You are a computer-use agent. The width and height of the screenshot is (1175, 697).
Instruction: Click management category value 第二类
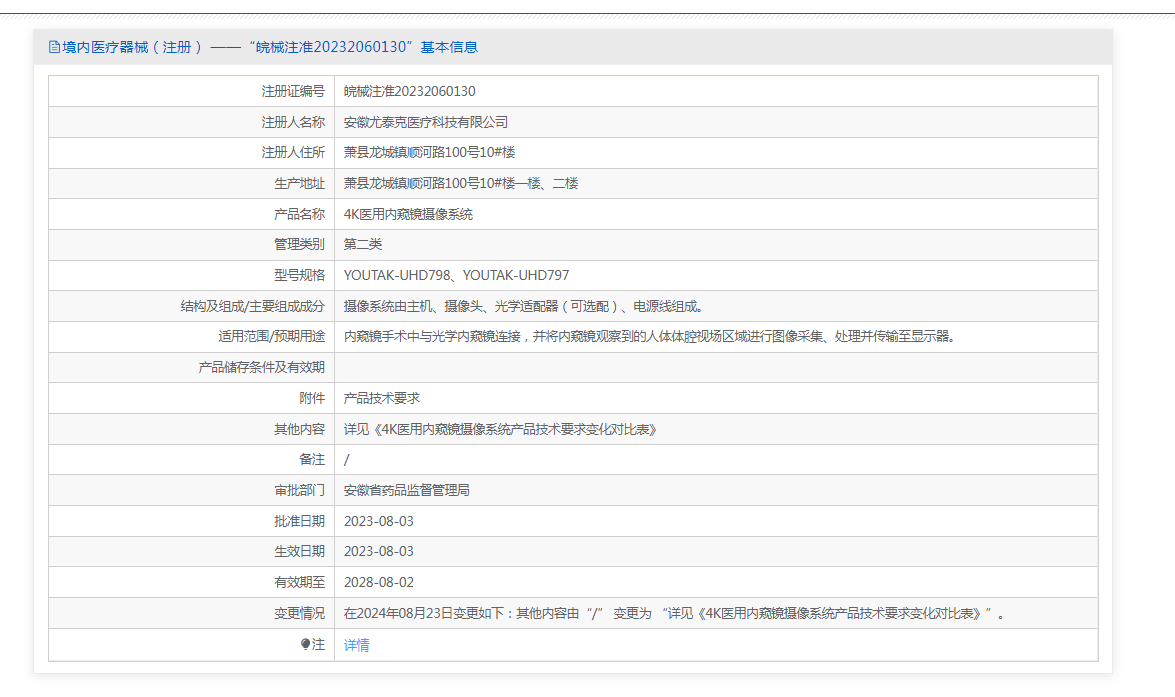363,244
